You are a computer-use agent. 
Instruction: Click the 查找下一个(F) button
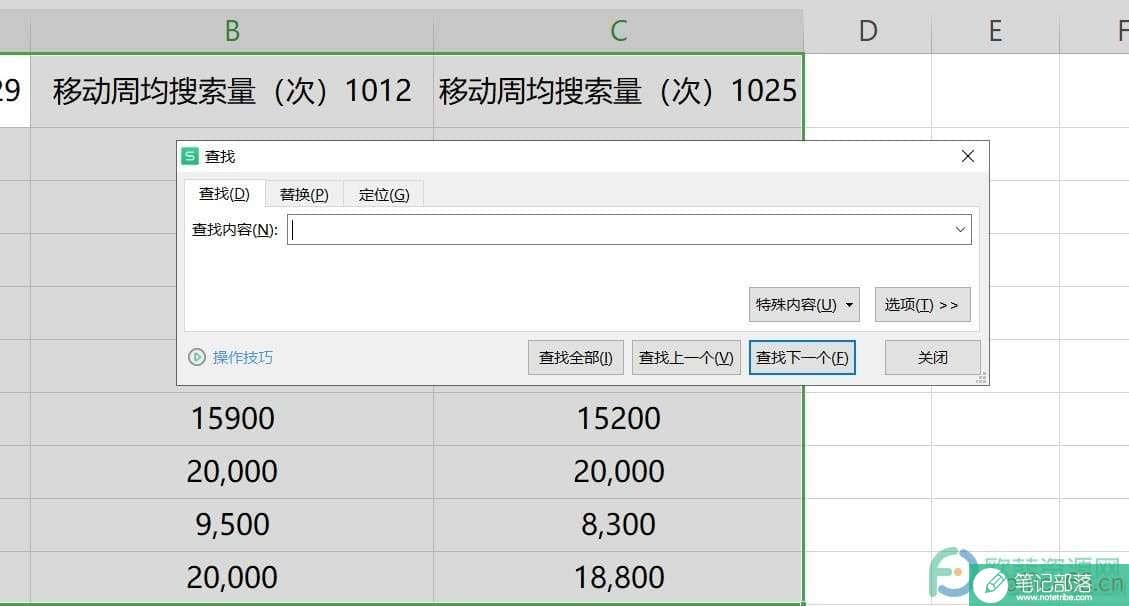tap(802, 358)
